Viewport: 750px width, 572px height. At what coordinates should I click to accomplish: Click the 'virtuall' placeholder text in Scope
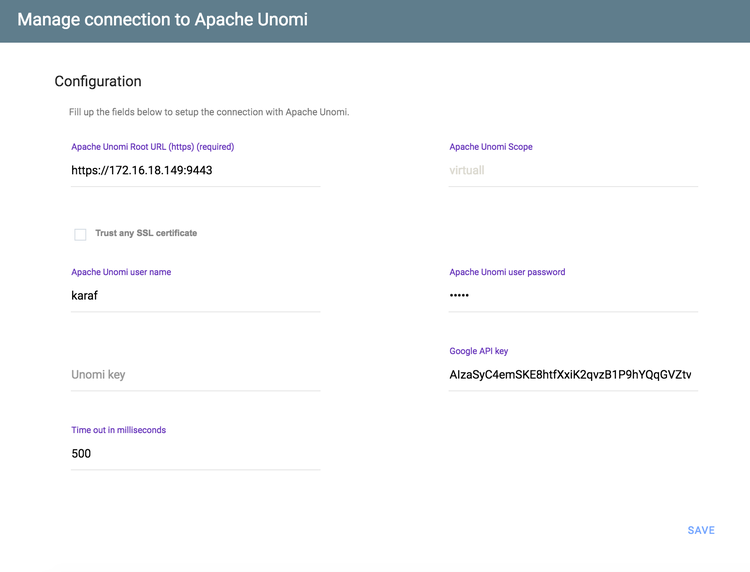pos(467,170)
